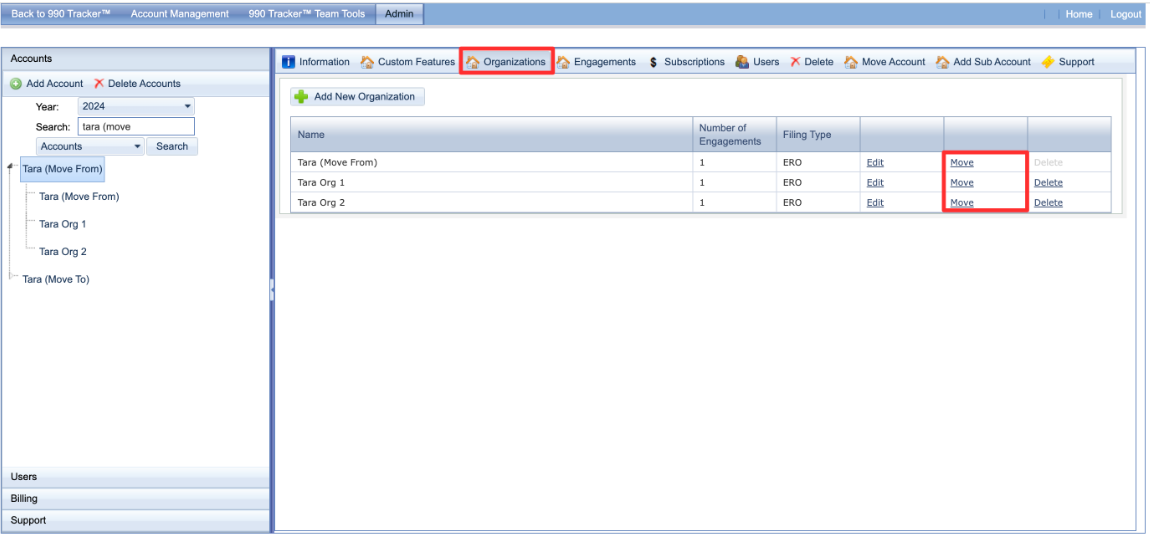Click into the account Search text field
Screen dimensions: 1150x534
pos(135,127)
